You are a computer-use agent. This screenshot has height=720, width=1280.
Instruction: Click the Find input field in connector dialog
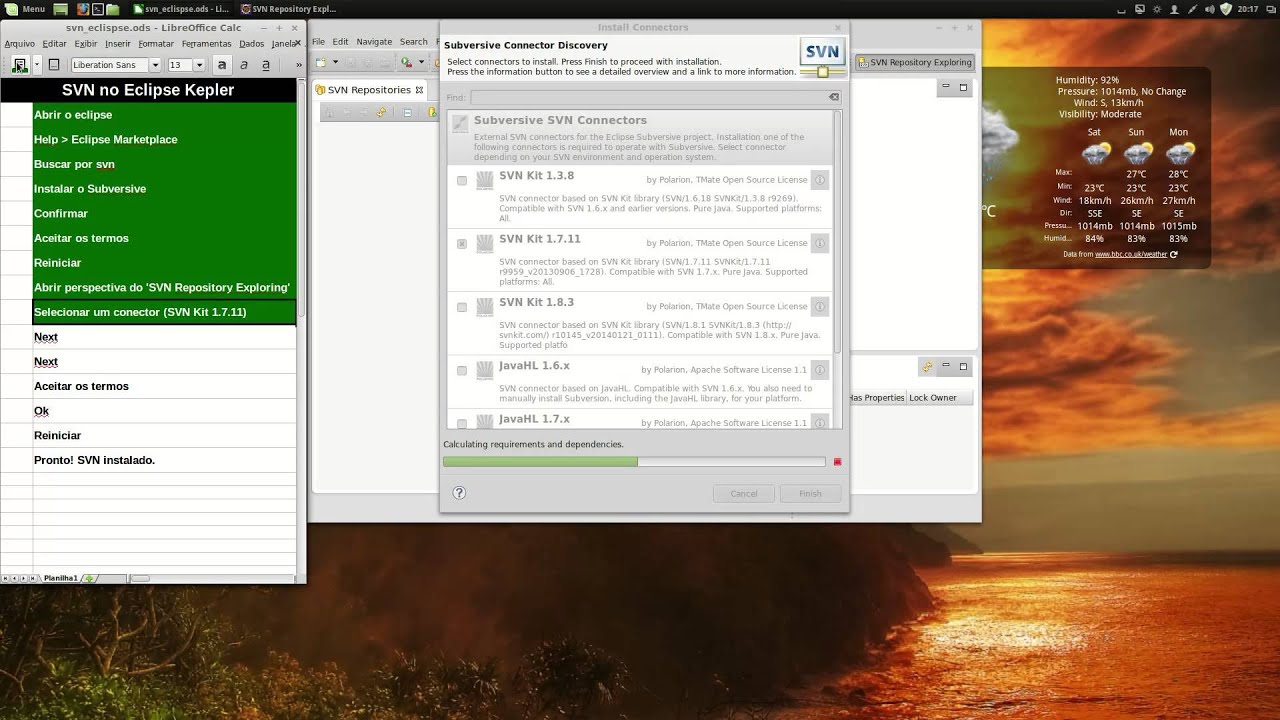pos(649,97)
